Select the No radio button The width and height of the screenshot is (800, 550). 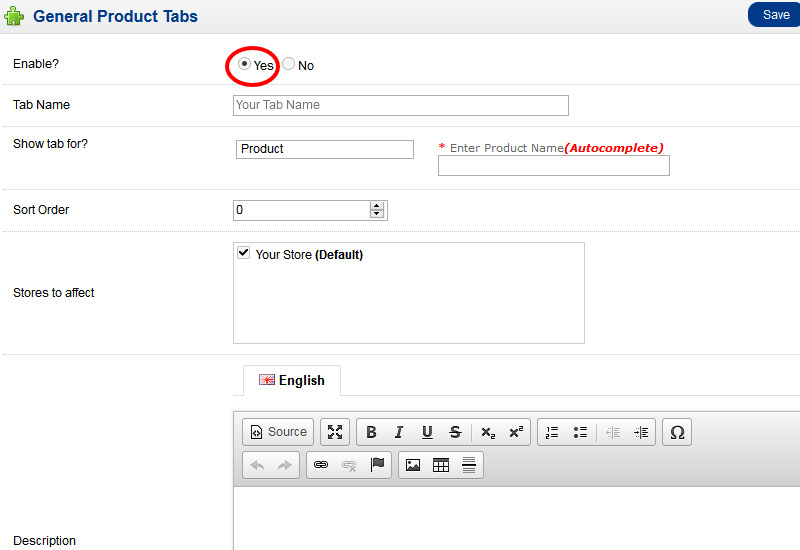(x=289, y=65)
